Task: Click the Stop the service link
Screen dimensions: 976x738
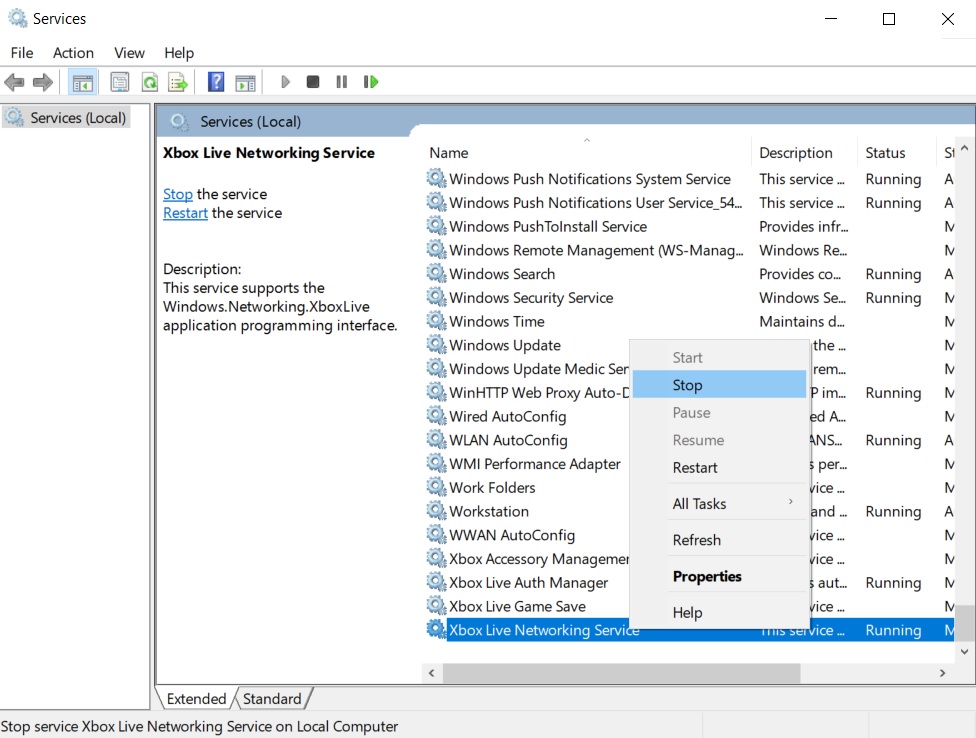Action: pos(177,194)
